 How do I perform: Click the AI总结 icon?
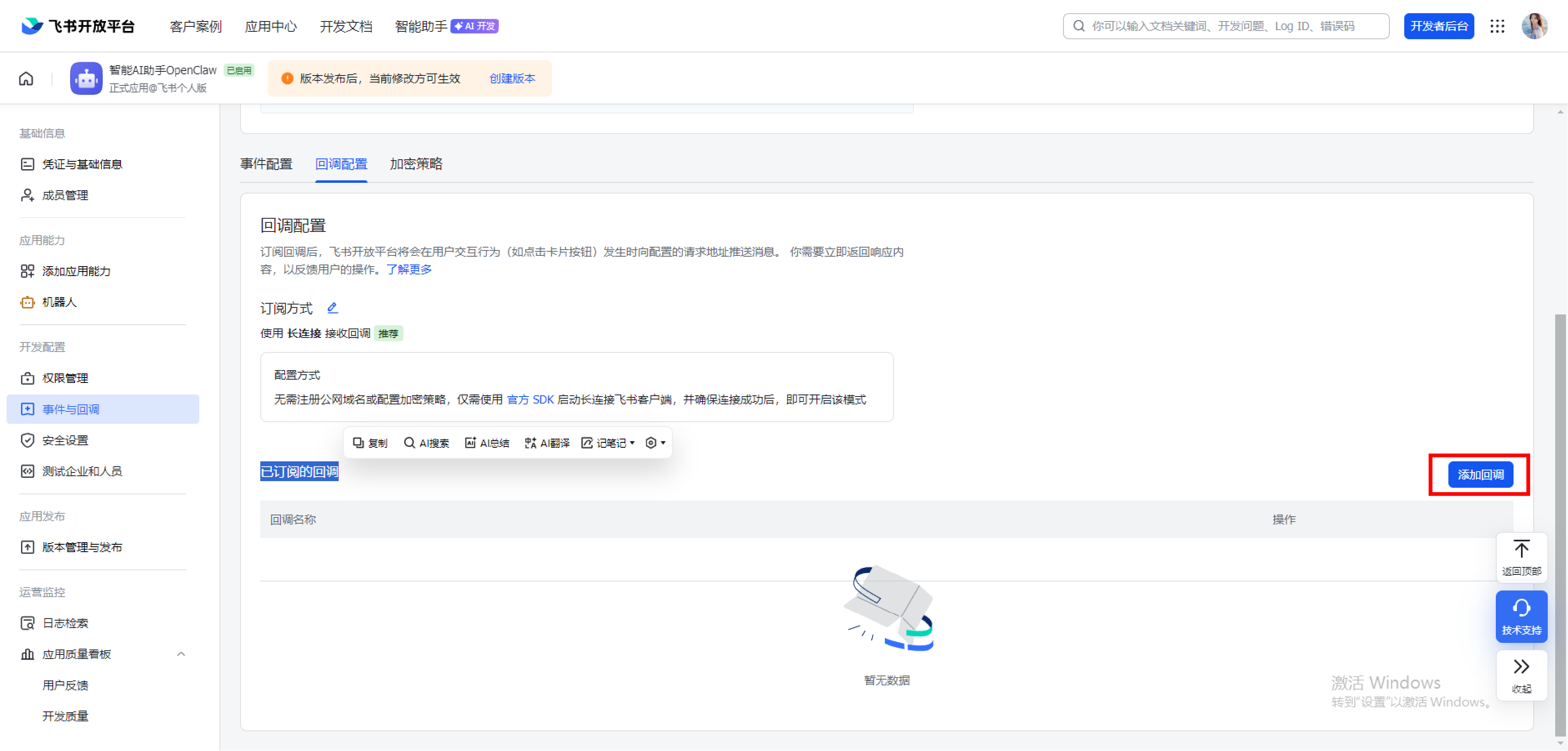[470, 443]
